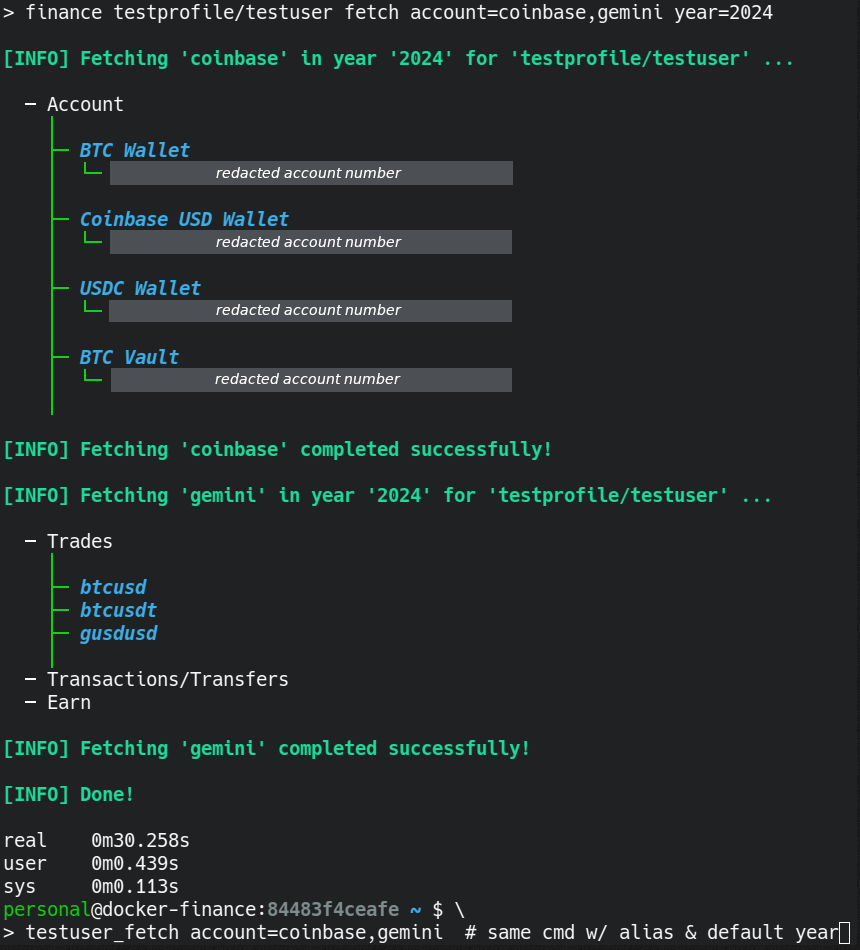The height and width of the screenshot is (950, 860).
Task: Click the real time value 0m30.258s
Action: 135,840
